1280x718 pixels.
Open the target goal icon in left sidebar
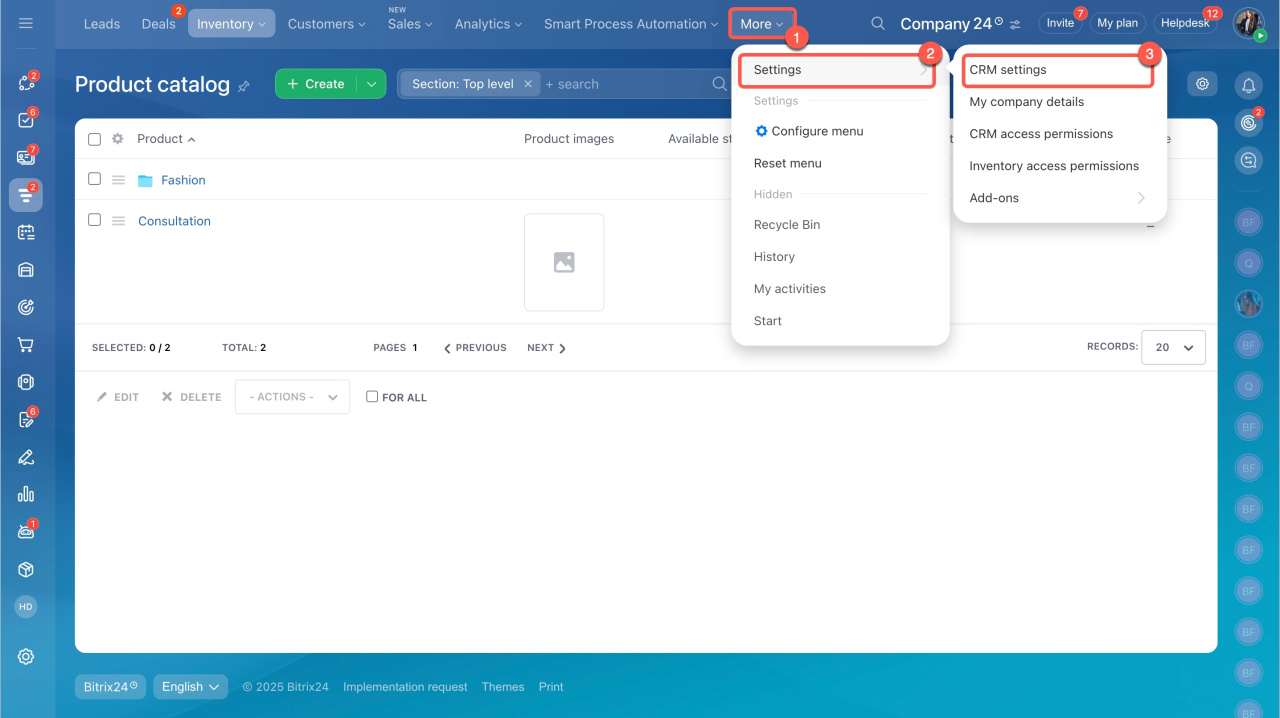tap(26, 307)
